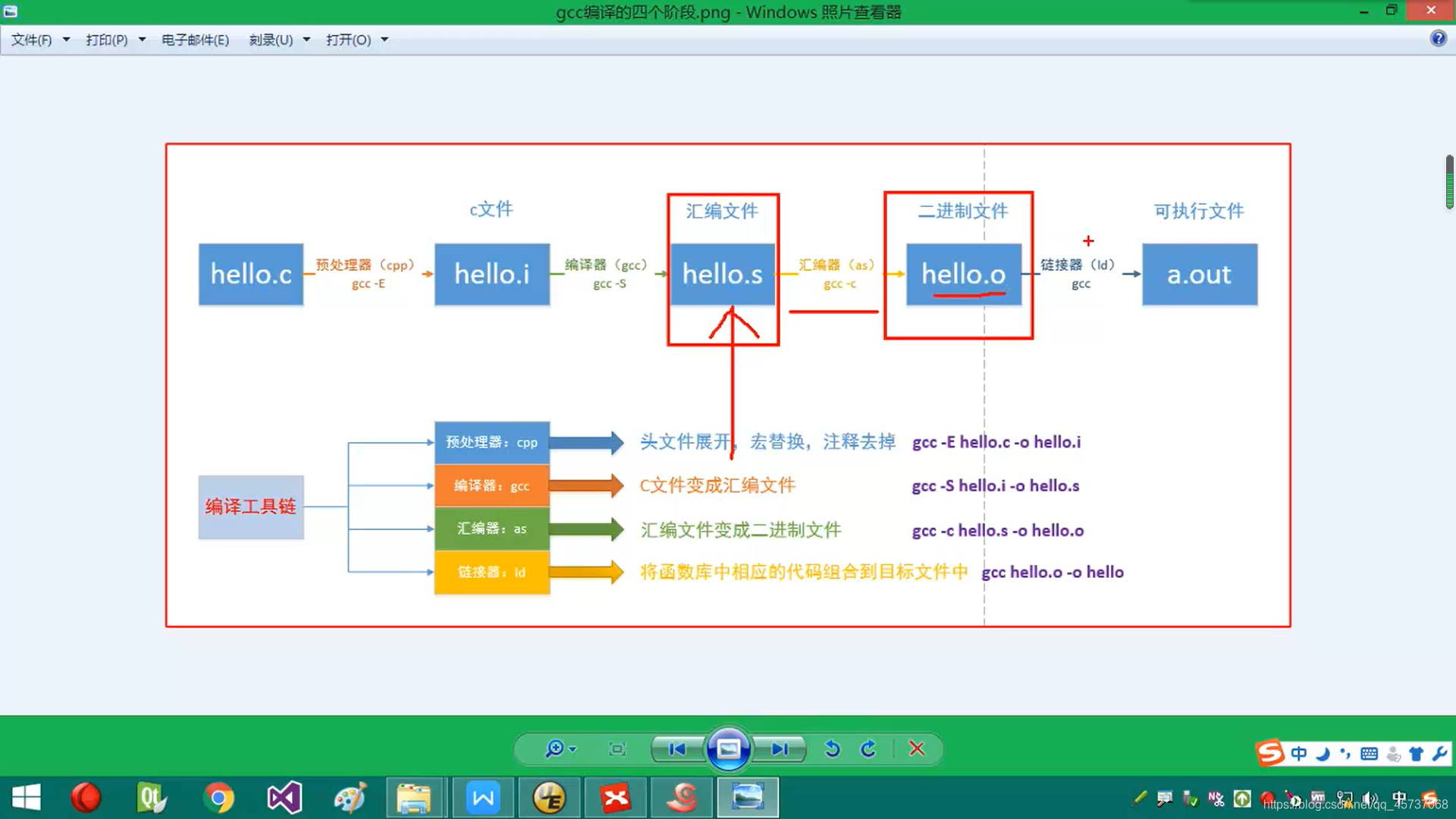Click the user account icon on Sogou bar
This screenshot has height=819, width=1456.
[1394, 754]
